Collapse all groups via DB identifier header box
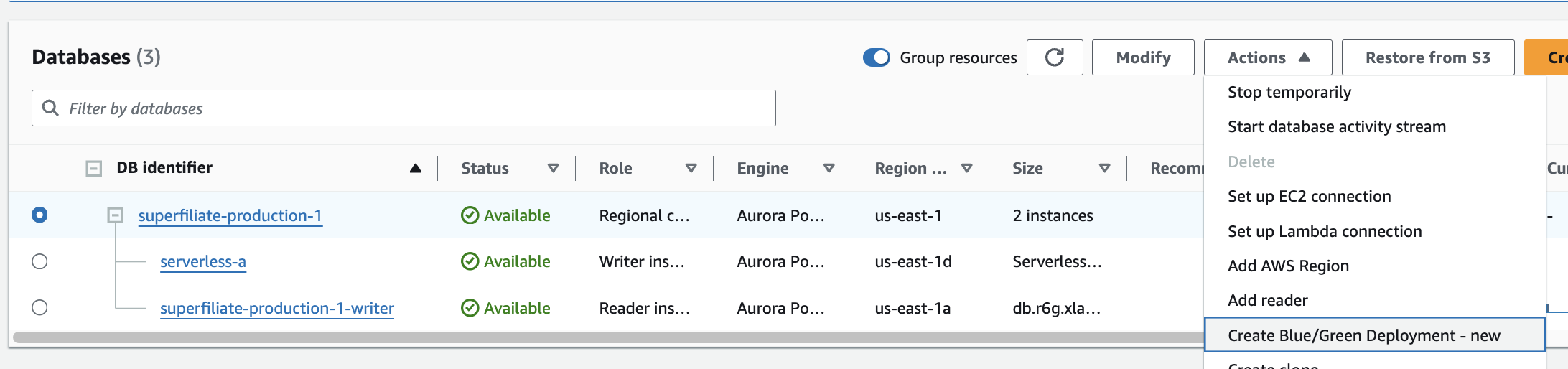 point(93,168)
